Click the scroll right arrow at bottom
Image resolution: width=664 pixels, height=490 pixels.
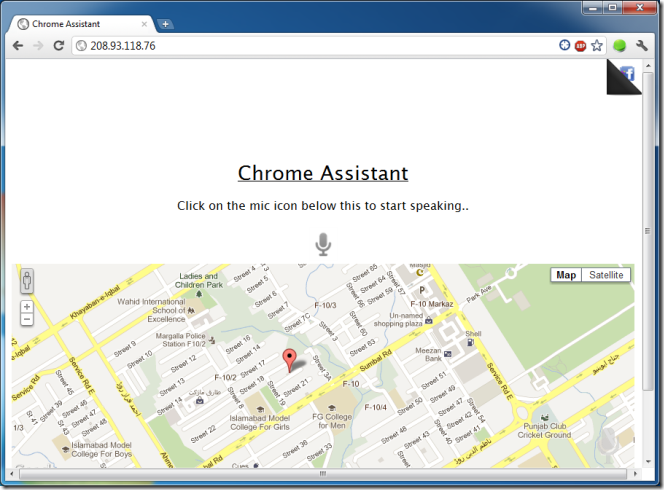click(635, 473)
